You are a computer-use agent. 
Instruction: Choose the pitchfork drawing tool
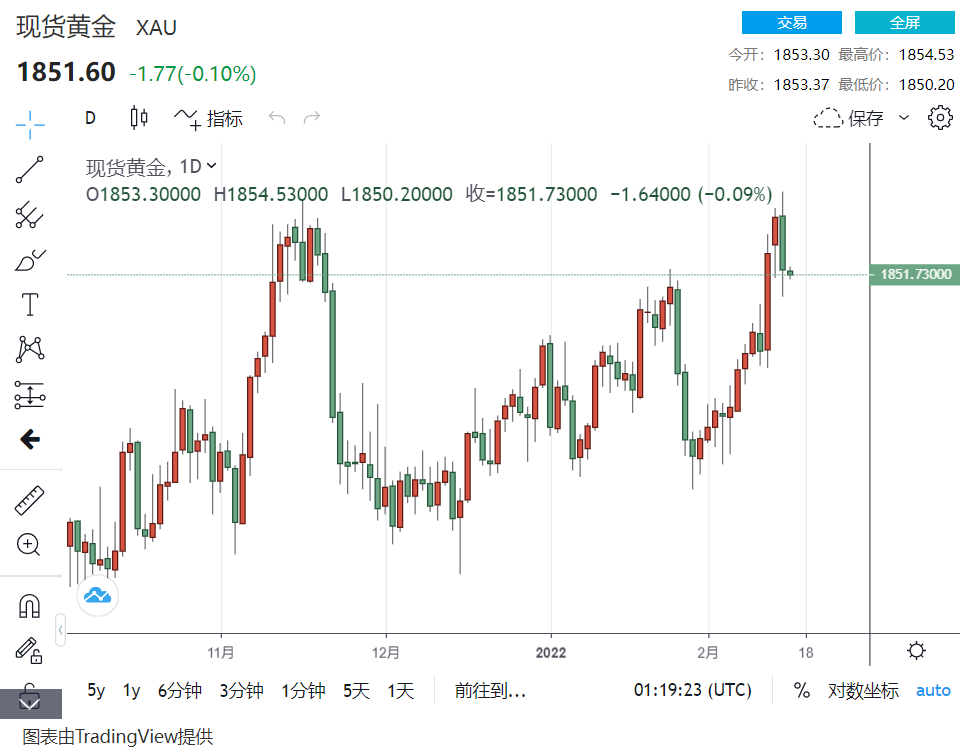(30, 214)
